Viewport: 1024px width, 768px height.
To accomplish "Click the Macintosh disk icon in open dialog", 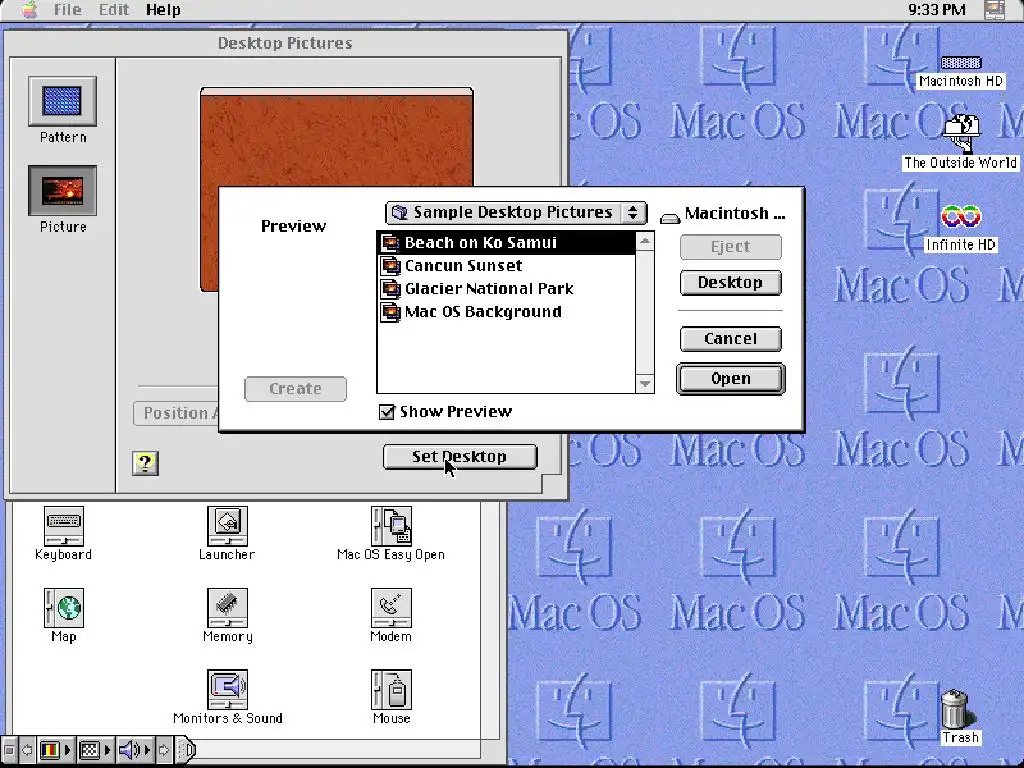I will (670, 218).
